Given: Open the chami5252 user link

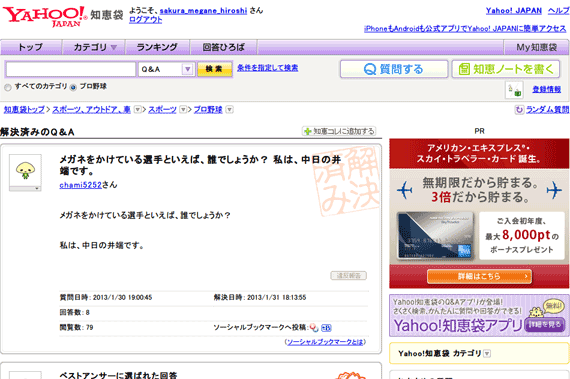Looking at the screenshot, I should click(81, 185).
